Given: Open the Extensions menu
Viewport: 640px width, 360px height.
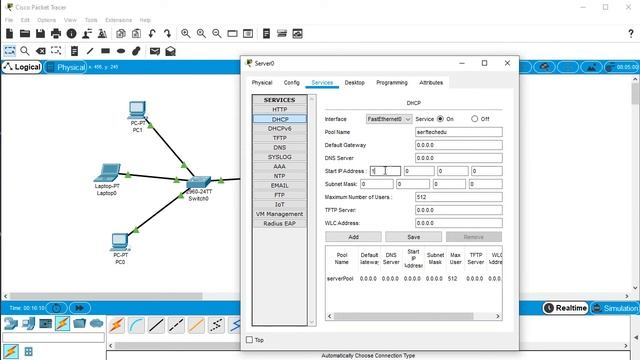Looking at the screenshot, I should 118,20.
